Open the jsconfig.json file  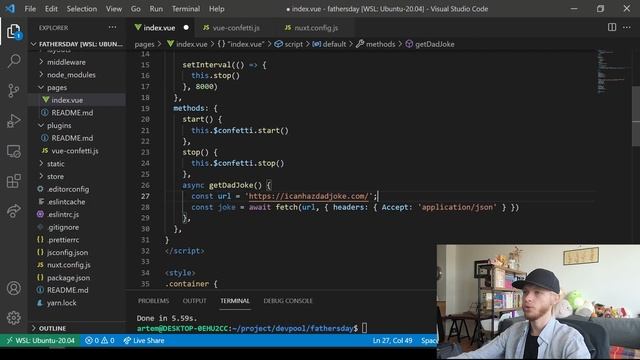(77, 252)
